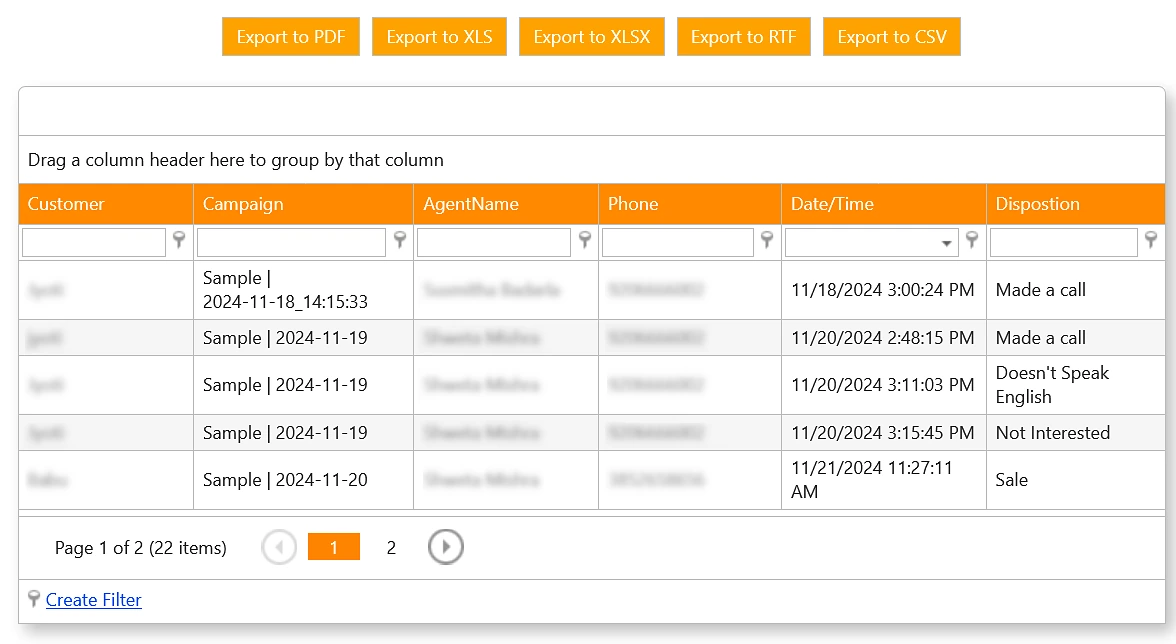The width and height of the screenshot is (1176, 644).
Task: Sort by Dispostion column header
Action: (x=1076, y=204)
